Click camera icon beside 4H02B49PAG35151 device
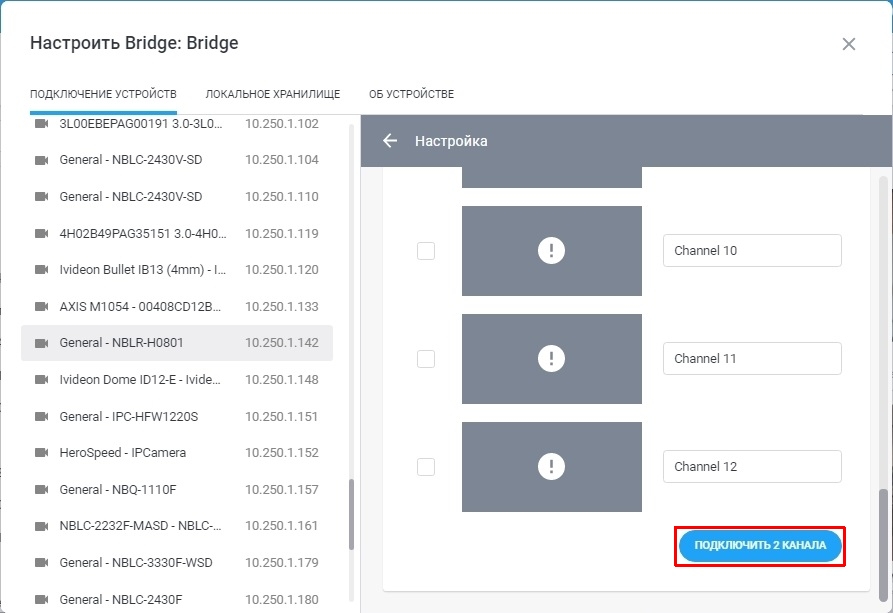This screenshot has height=613, width=893. (42, 234)
